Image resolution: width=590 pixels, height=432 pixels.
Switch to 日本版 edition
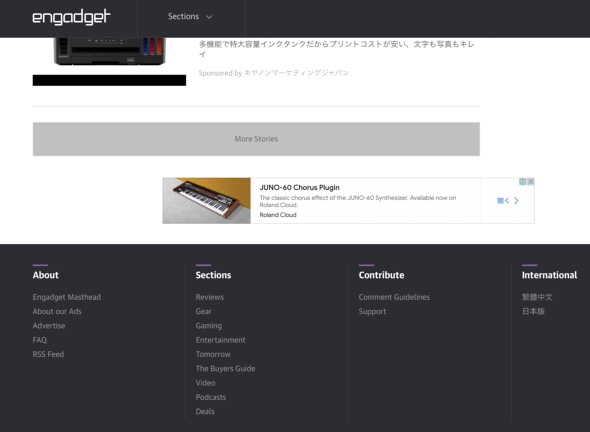pos(533,311)
